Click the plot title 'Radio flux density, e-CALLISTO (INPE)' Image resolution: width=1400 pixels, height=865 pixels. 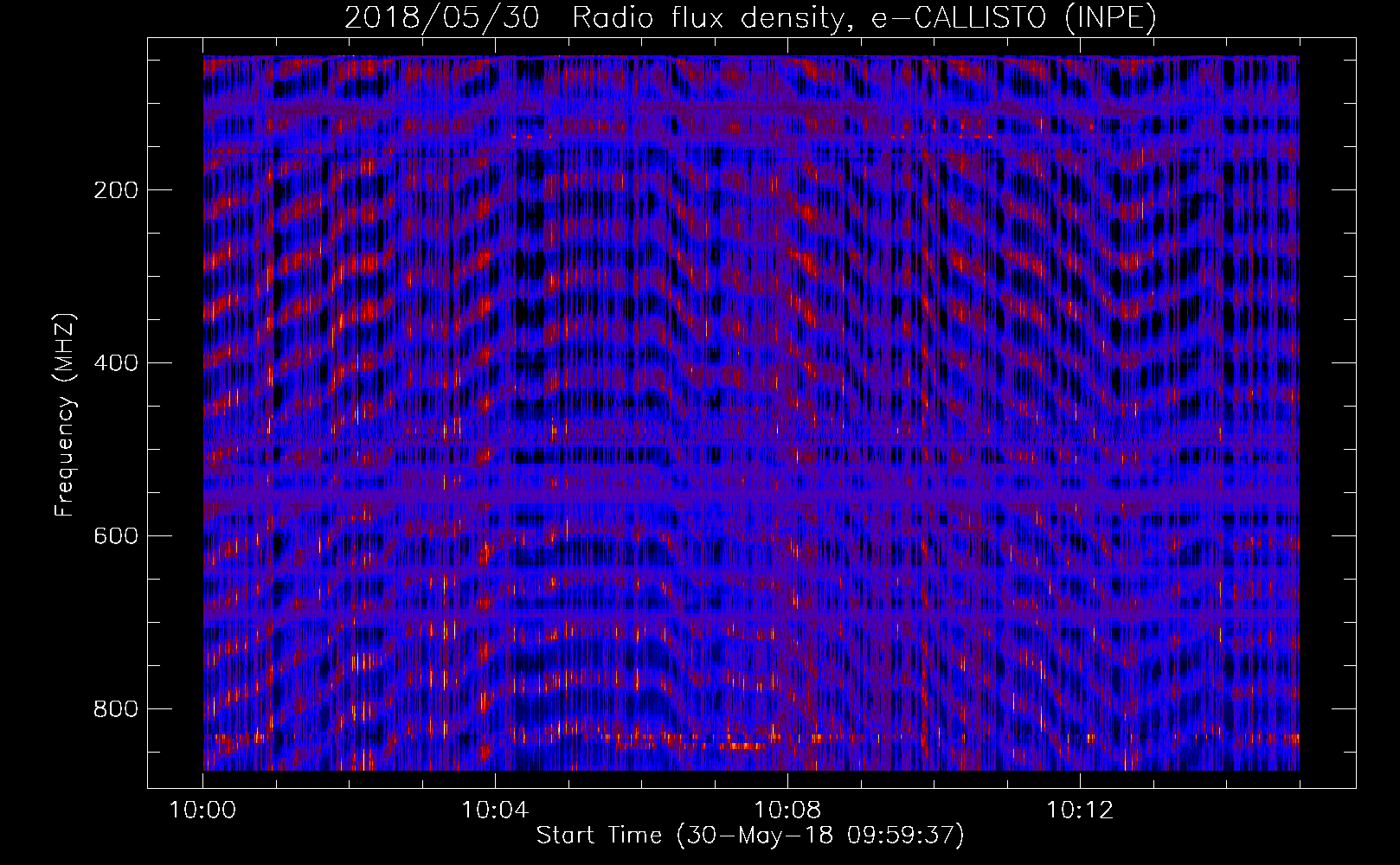864,18
